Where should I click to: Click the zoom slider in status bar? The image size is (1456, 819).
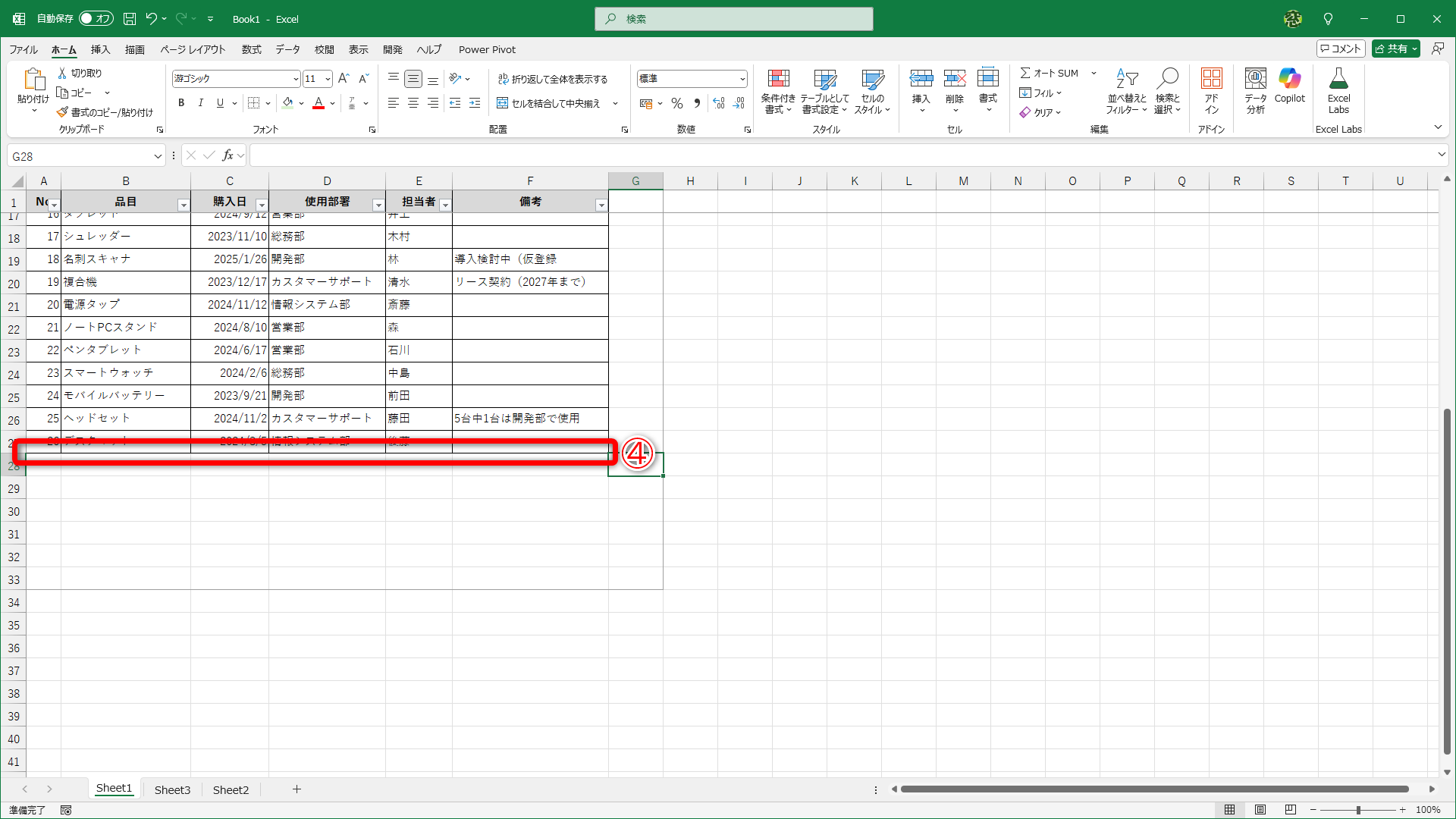[1357, 810]
